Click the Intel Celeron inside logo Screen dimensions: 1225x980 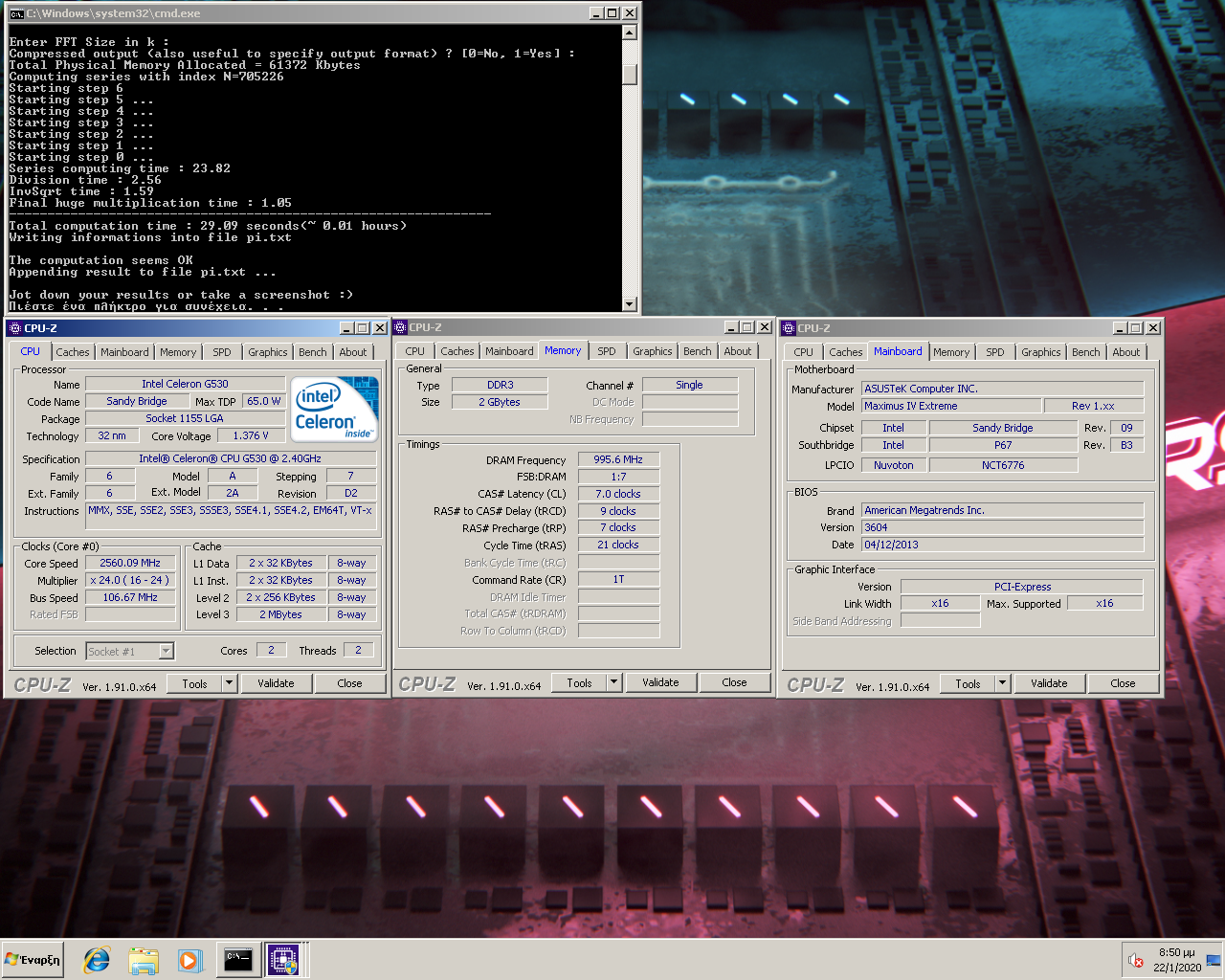(334, 409)
